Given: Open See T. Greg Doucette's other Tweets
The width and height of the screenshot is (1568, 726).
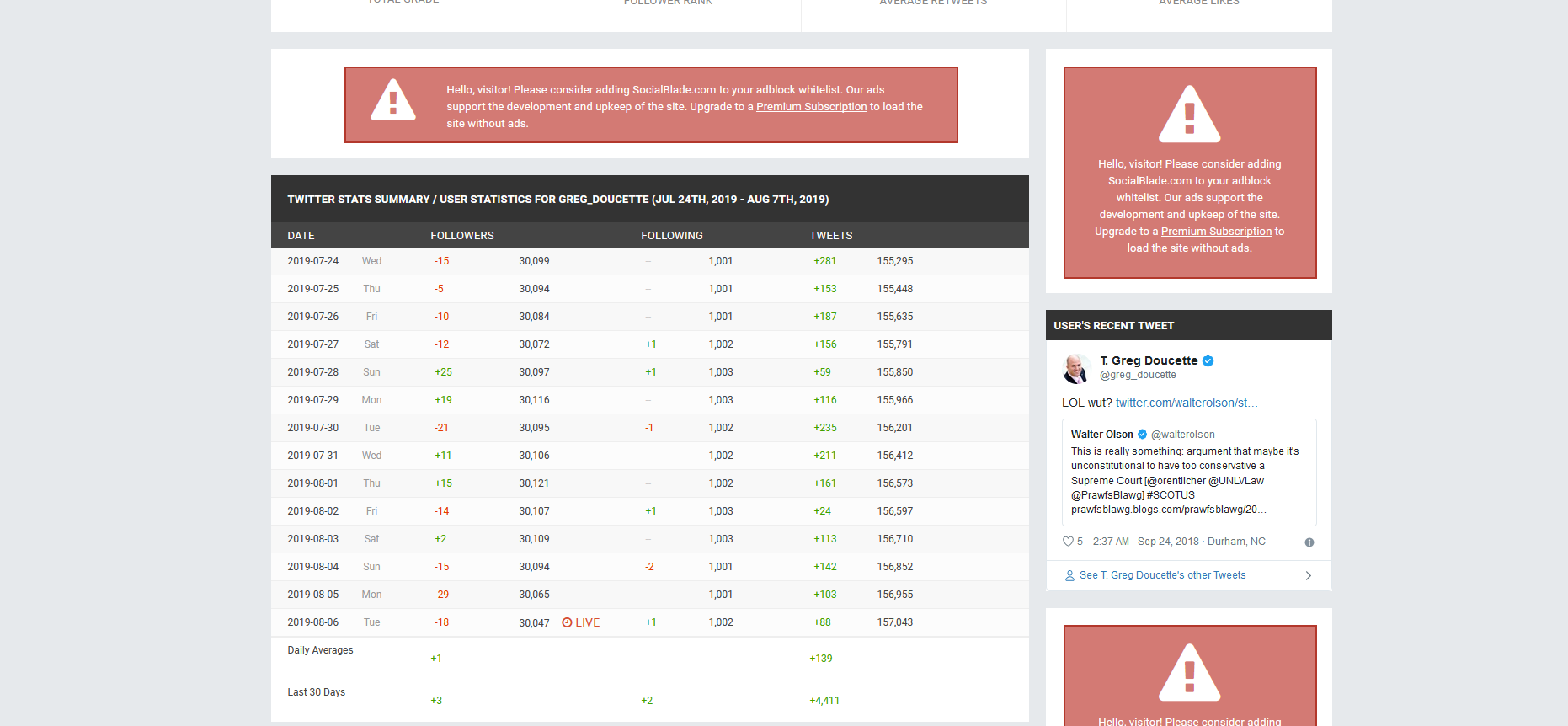Looking at the screenshot, I should tap(1162, 575).
